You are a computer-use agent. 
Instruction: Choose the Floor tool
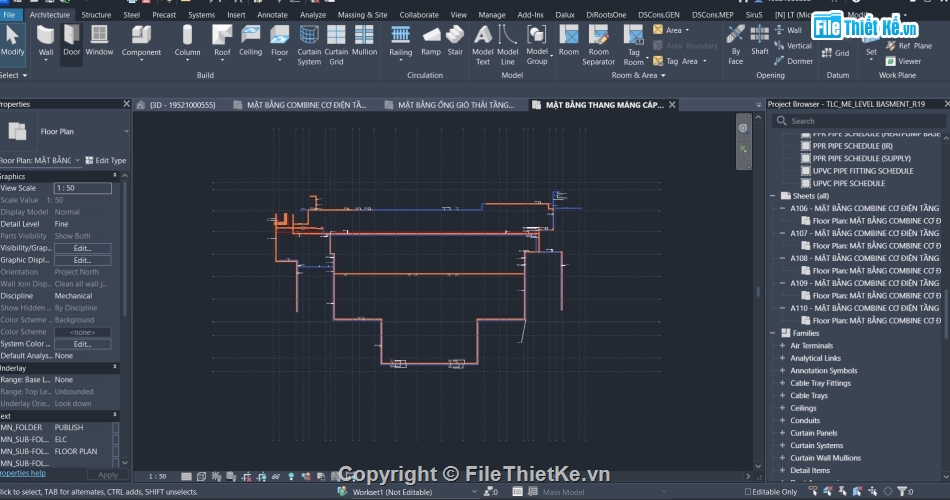coord(279,42)
